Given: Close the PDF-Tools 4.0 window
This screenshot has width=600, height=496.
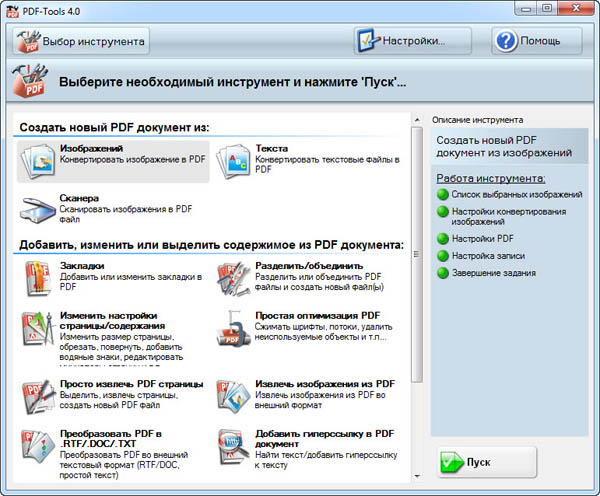Looking at the screenshot, I should pos(576,8).
